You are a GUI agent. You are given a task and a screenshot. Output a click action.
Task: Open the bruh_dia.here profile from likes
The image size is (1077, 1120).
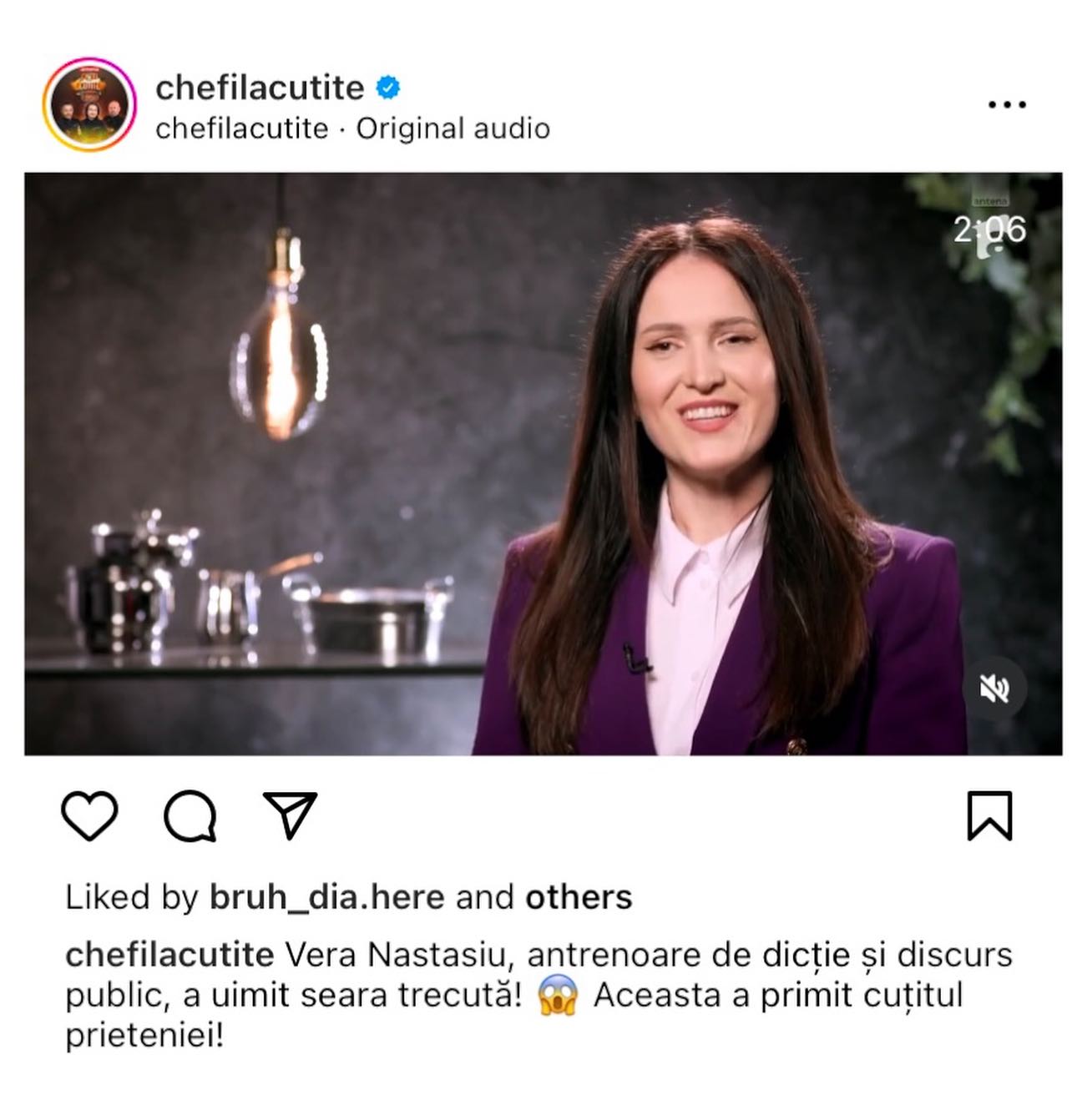(x=326, y=898)
